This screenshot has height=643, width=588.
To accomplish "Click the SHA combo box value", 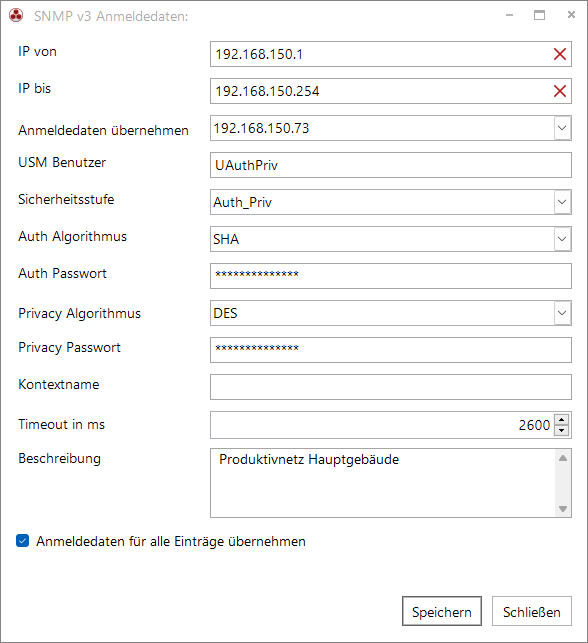I will 226,239.
